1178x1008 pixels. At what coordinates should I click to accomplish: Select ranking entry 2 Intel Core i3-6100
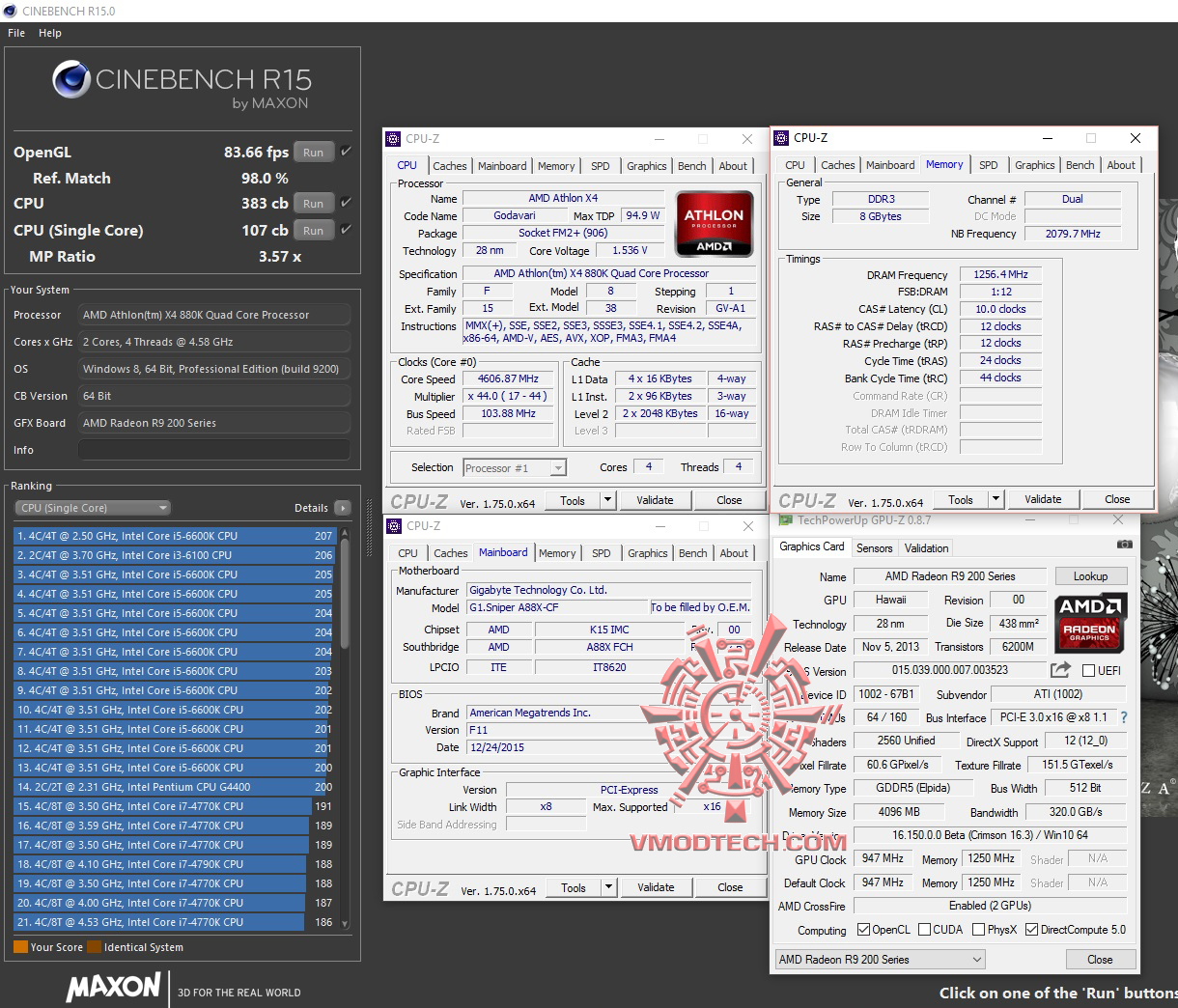tap(175, 555)
